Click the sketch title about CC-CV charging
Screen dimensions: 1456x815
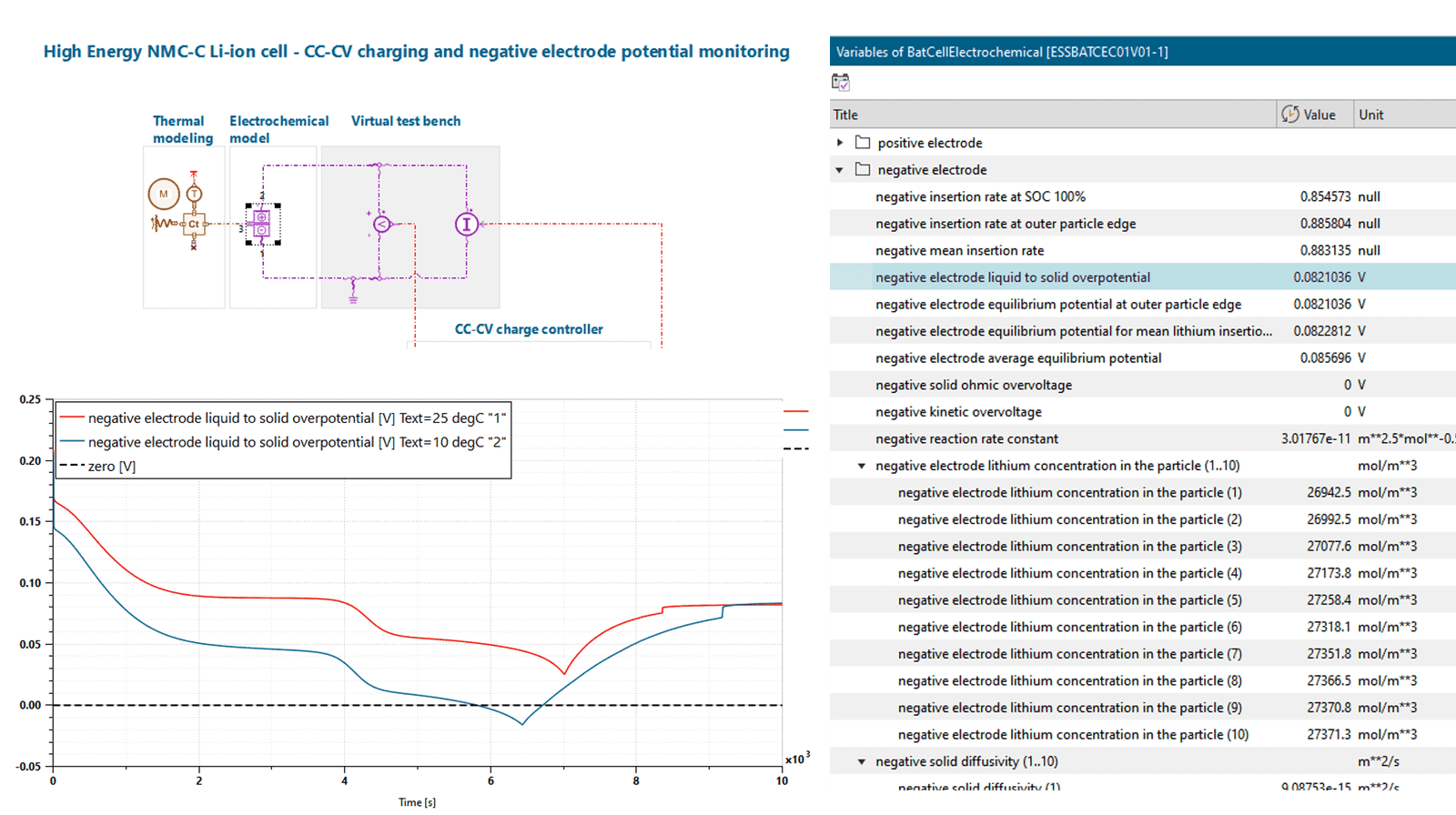pyautogui.click(x=416, y=52)
